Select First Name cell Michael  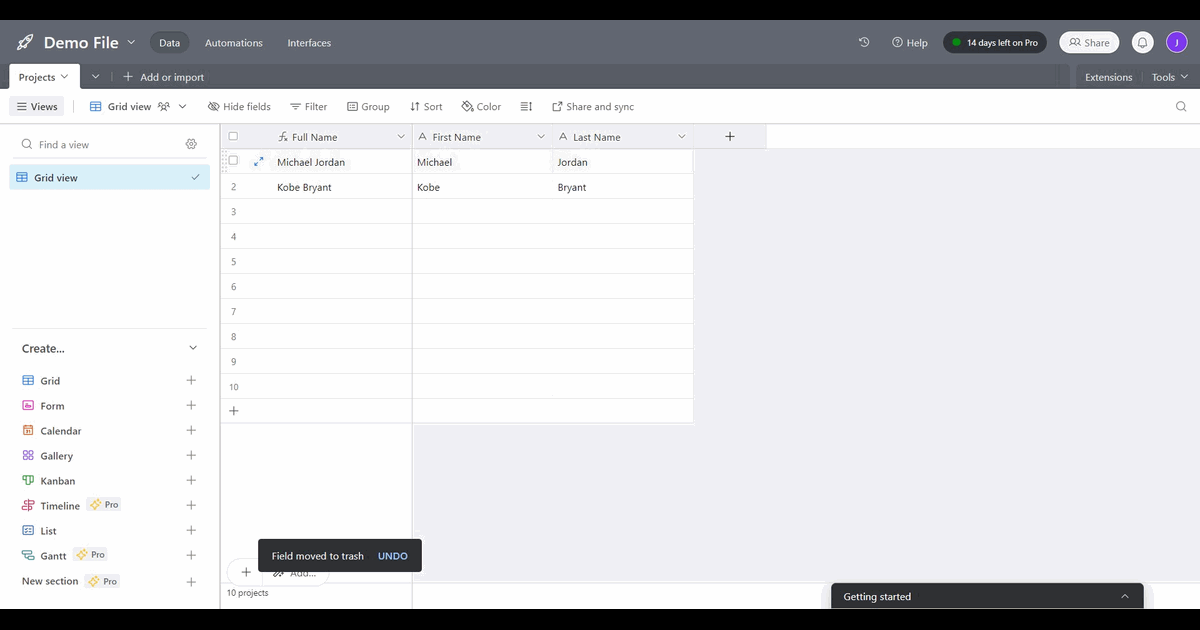[x=482, y=162]
